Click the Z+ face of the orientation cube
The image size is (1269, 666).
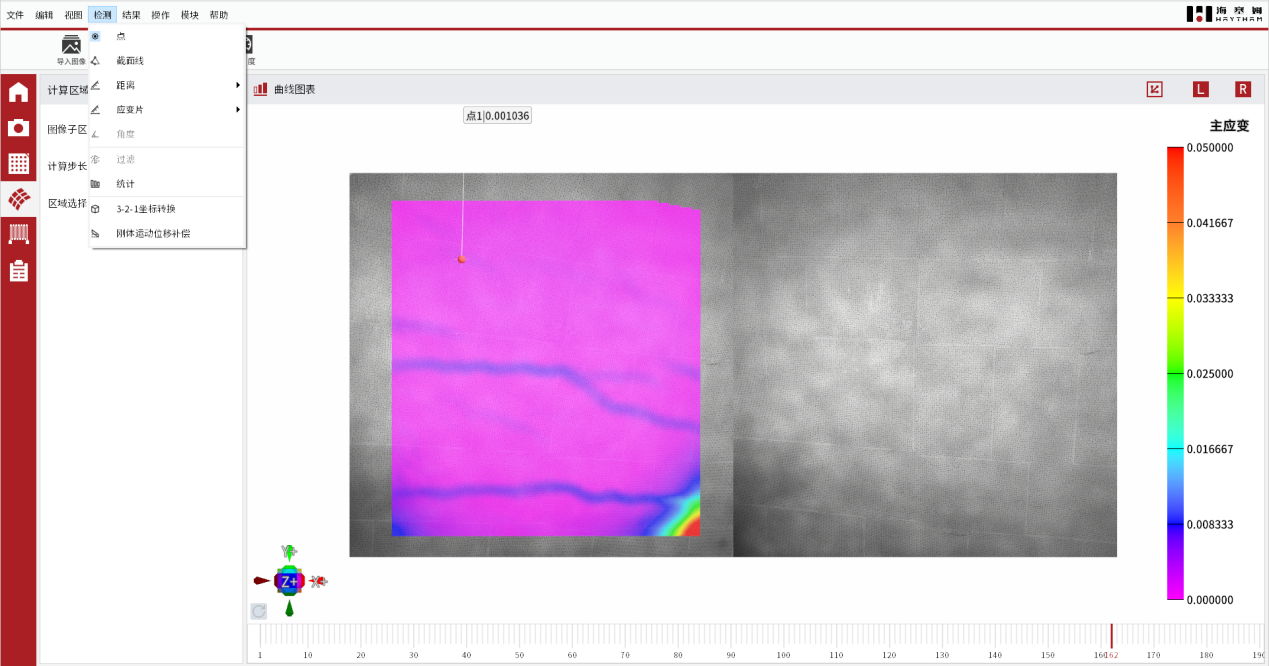(288, 581)
